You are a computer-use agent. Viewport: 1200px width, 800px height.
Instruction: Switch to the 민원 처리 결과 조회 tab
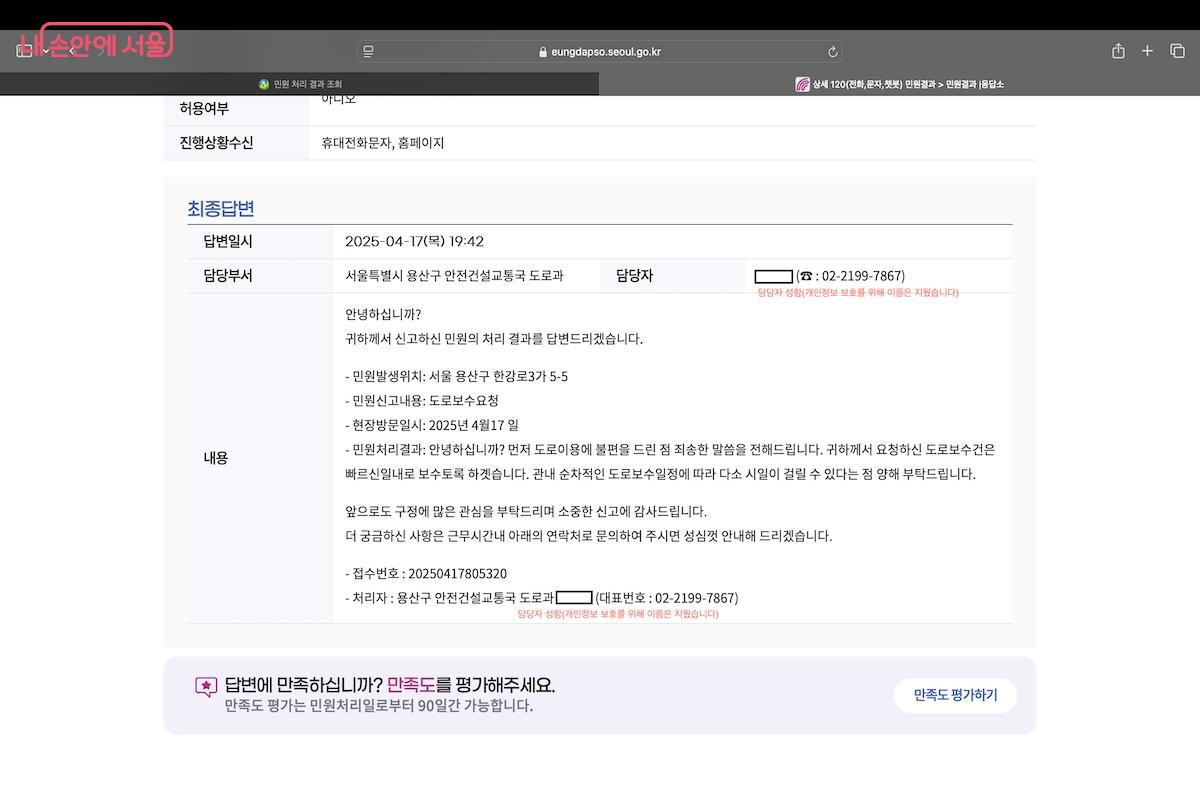point(310,84)
